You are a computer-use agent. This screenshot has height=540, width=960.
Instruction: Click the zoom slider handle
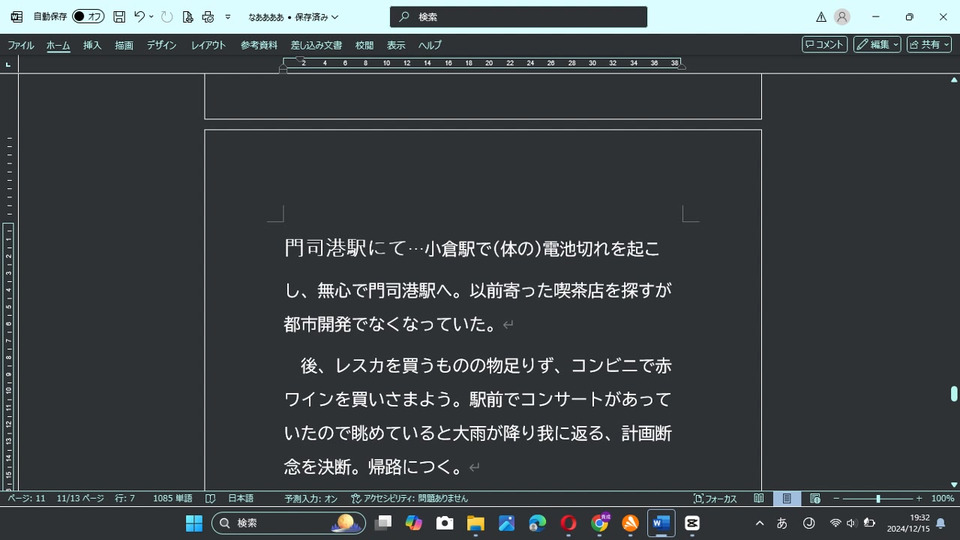coord(878,498)
